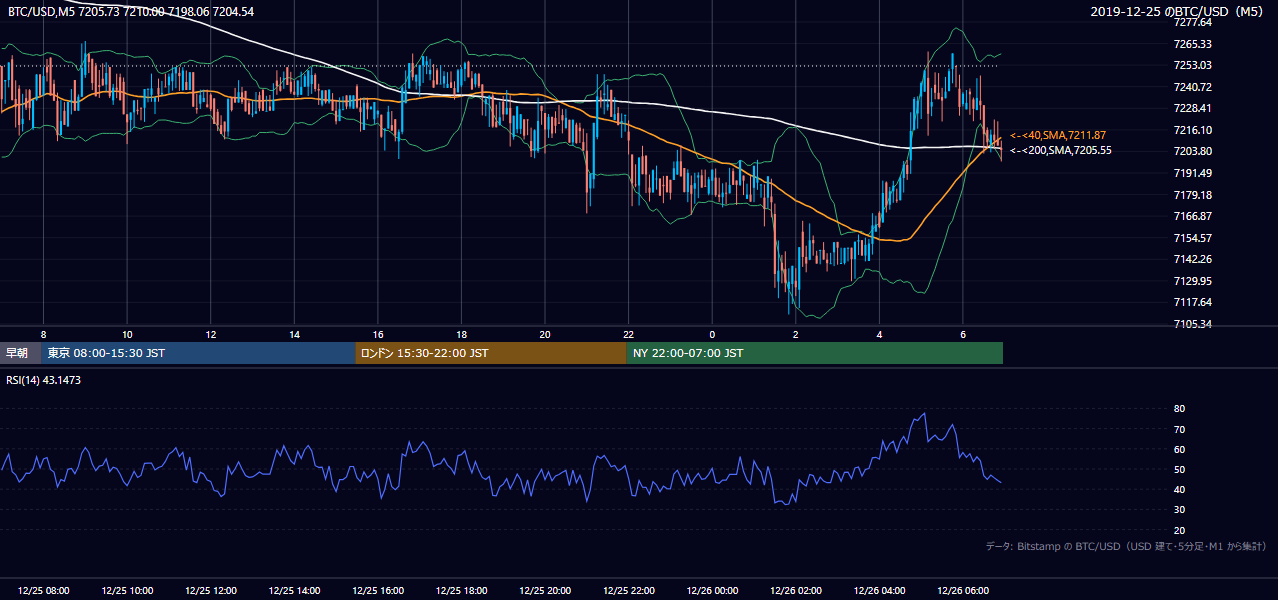Click the 12/25 10:00 time axis label

pos(127,591)
